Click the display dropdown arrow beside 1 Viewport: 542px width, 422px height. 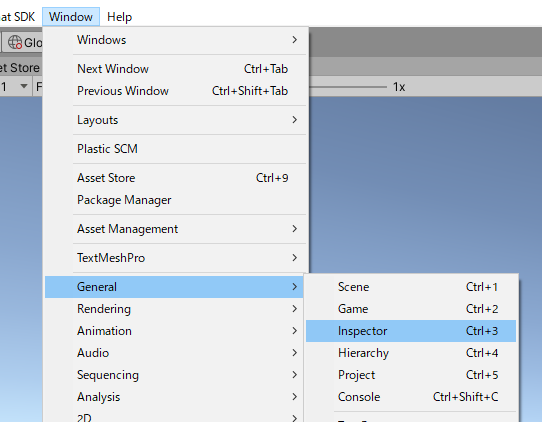coord(24,86)
